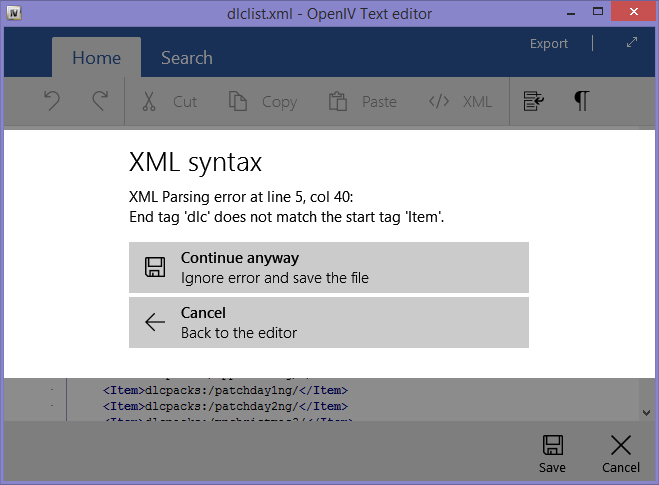
Task: Click the Redo arrow icon
Action: [99, 101]
